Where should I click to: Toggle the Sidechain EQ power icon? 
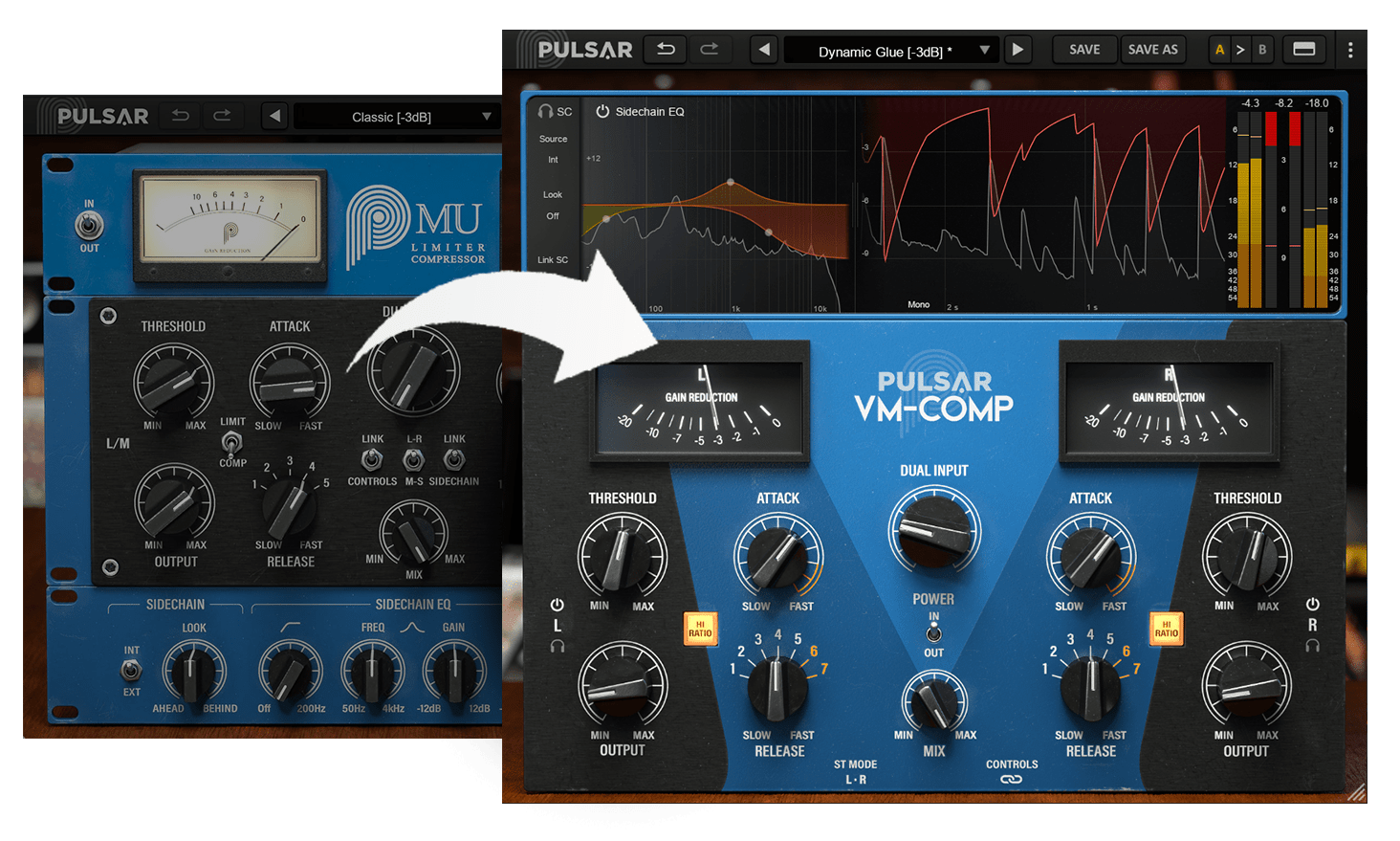pyautogui.click(x=602, y=111)
